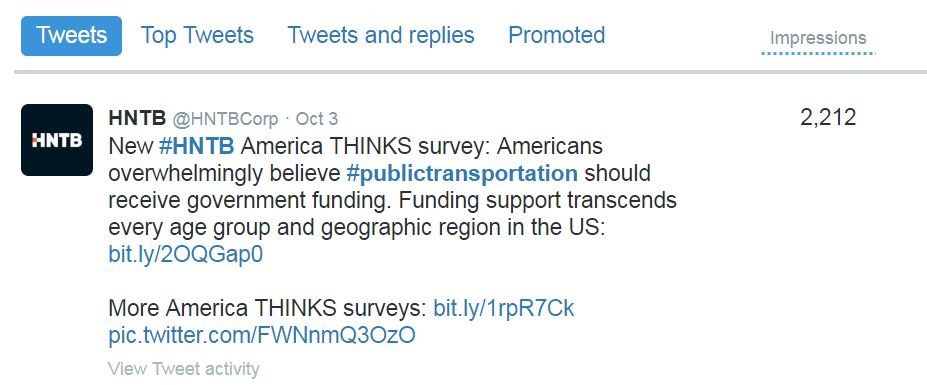This screenshot has width=927, height=385.
Task: Open the HNTB display name link
Action: point(137,118)
